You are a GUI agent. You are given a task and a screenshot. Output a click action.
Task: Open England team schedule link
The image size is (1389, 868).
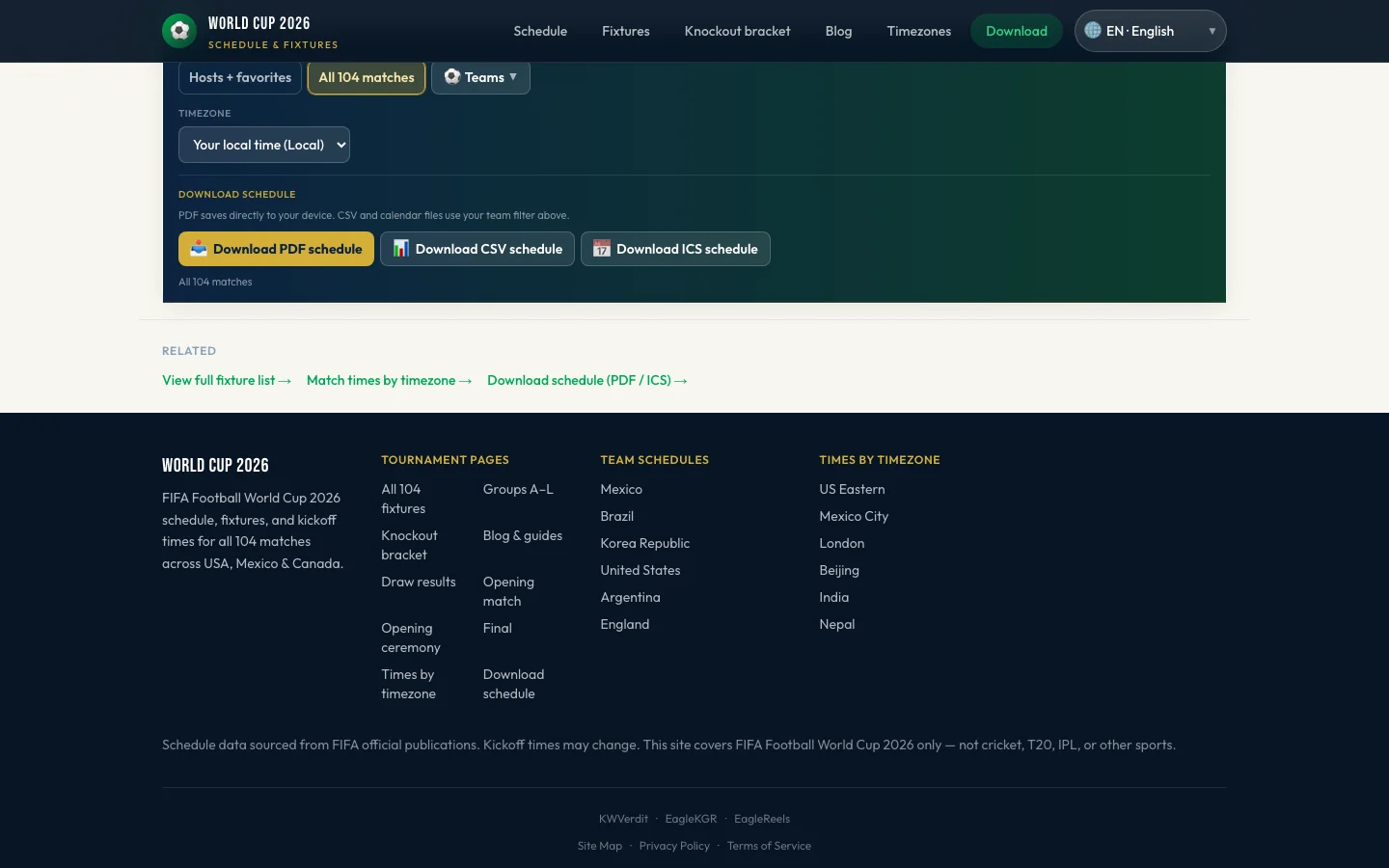pos(625,624)
